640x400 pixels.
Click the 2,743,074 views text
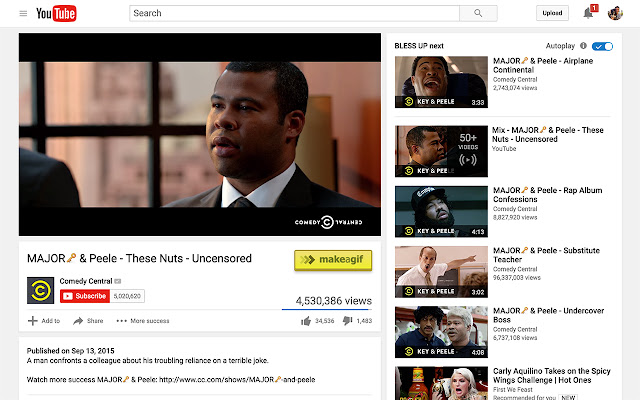pyautogui.click(x=515, y=88)
